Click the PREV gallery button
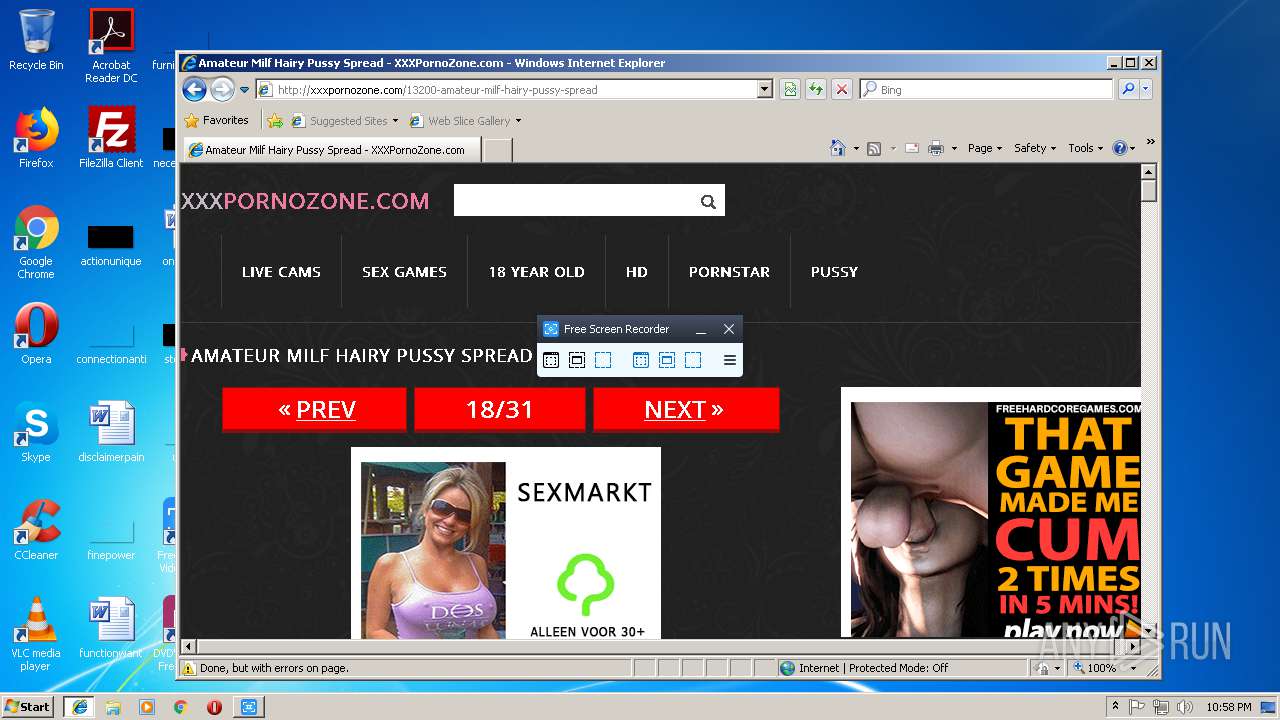Viewport: 1280px width, 720px height. click(x=314, y=409)
